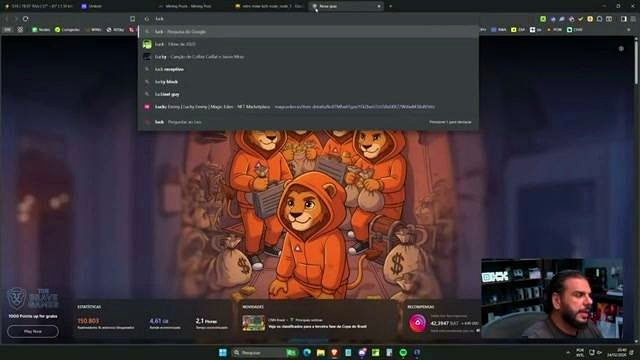Image resolution: width=640 pixels, height=360 pixels.
Task: Open Spotify from the taskbar
Action: pos(403,353)
